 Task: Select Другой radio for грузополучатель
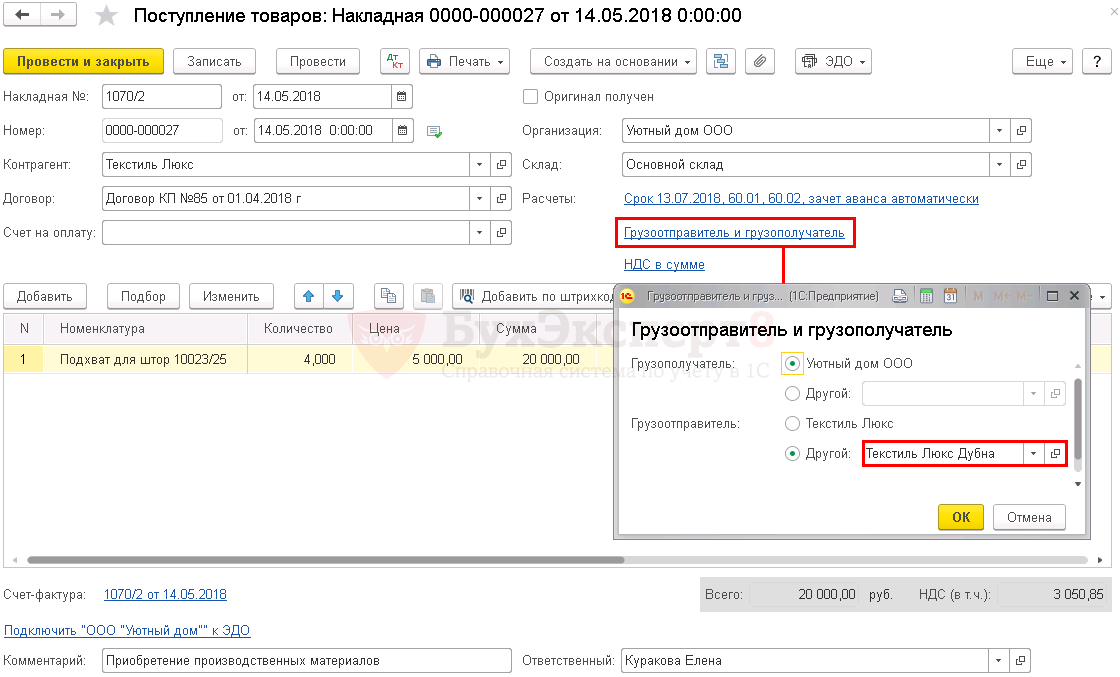(793, 394)
